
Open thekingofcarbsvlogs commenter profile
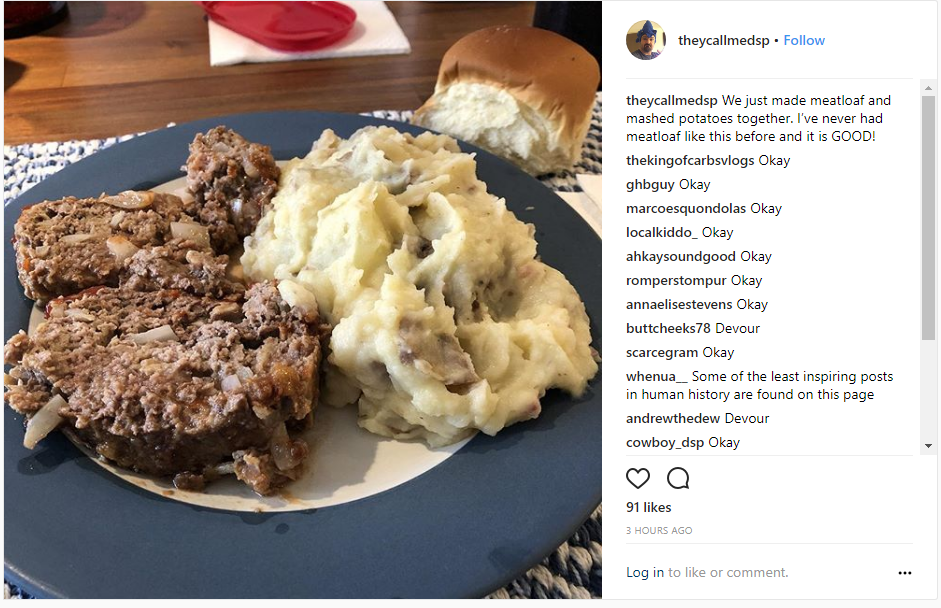pos(690,161)
